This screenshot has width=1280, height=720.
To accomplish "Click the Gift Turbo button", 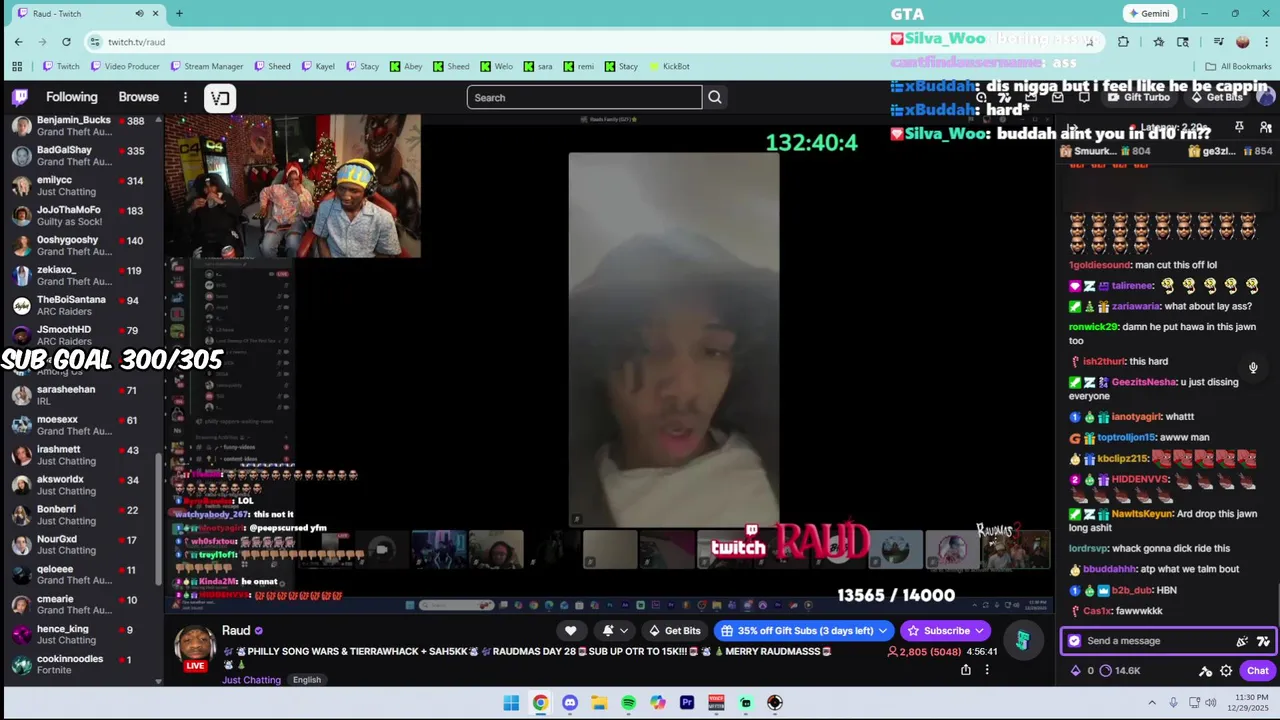I will (1139, 97).
